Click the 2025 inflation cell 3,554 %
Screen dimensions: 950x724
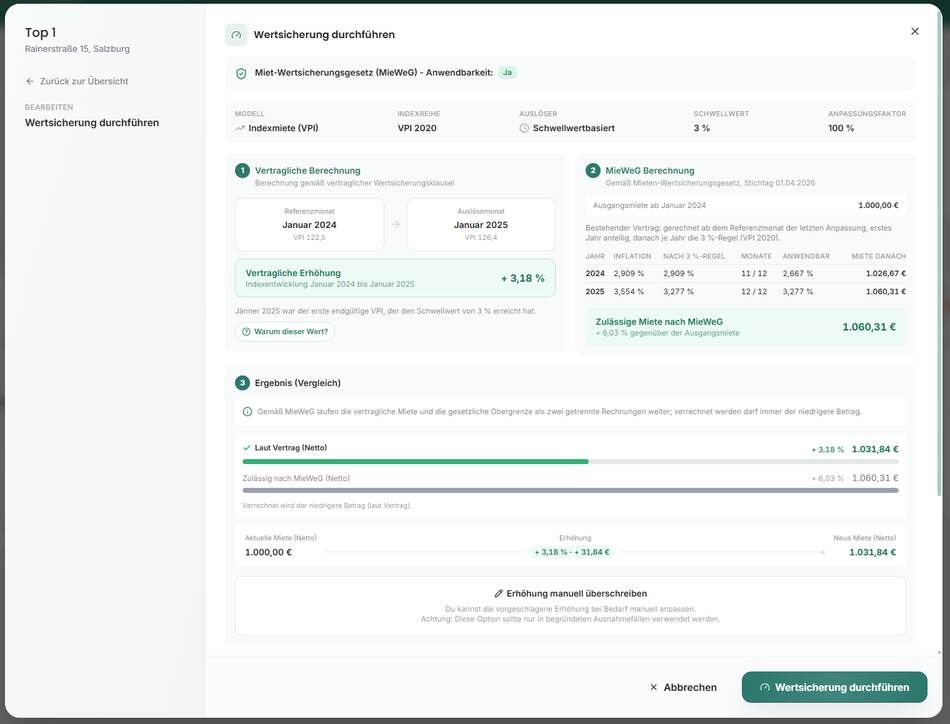[x=628, y=292]
